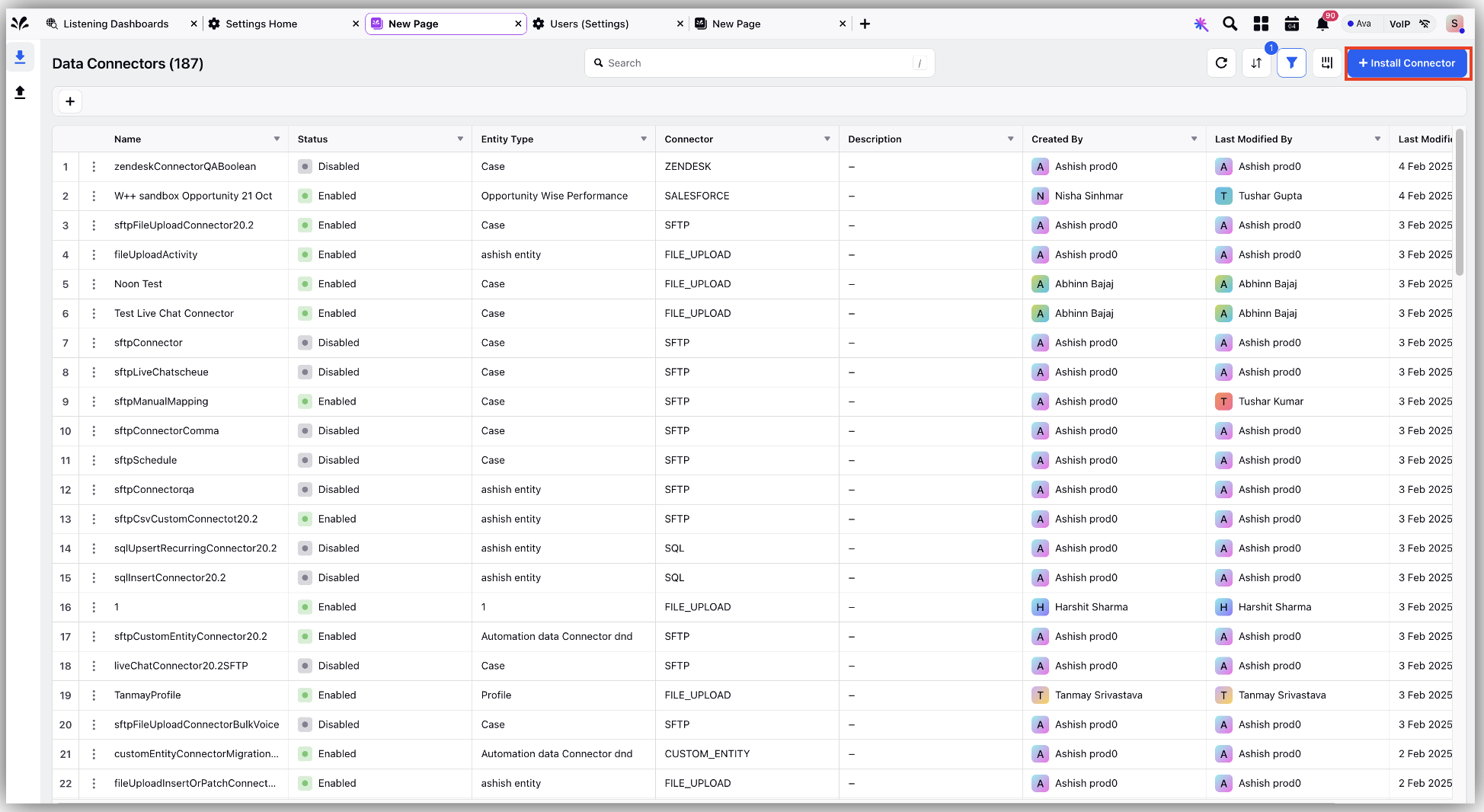The height and width of the screenshot is (812, 1484).
Task: Click the Last Modified column header
Action: [x=1425, y=139]
